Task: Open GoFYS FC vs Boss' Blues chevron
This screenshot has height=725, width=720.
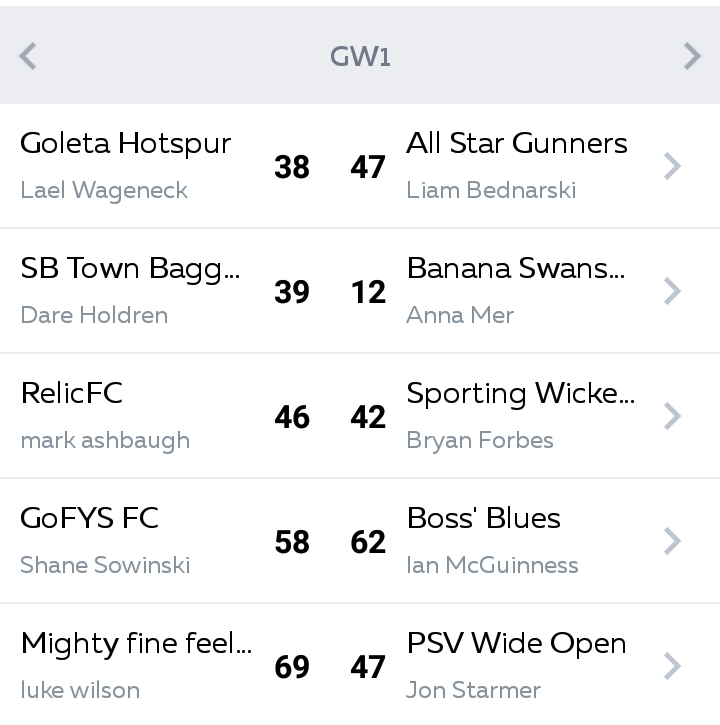Action: point(672,541)
